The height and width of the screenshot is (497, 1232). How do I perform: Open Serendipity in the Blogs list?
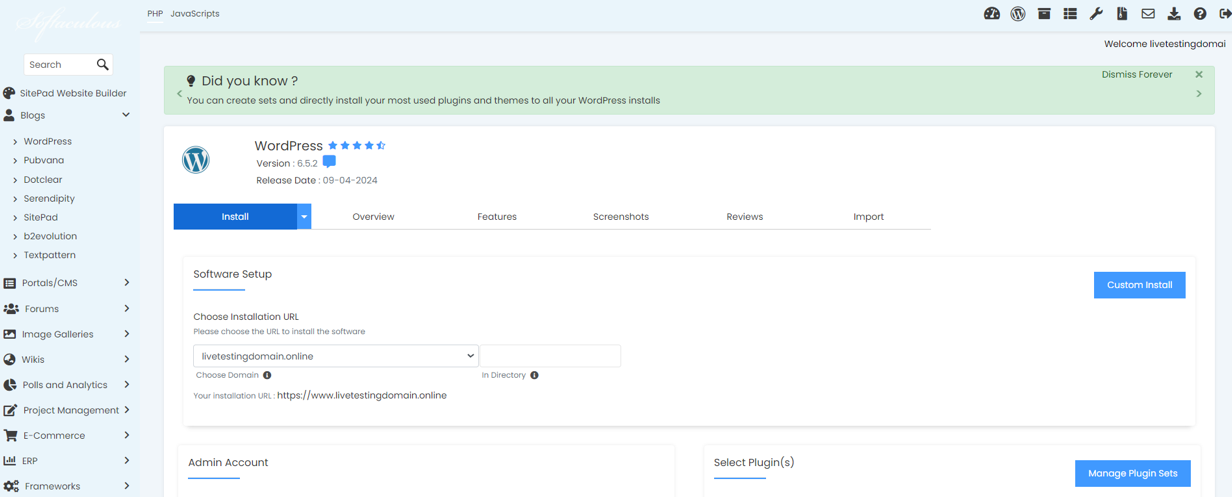pos(49,198)
